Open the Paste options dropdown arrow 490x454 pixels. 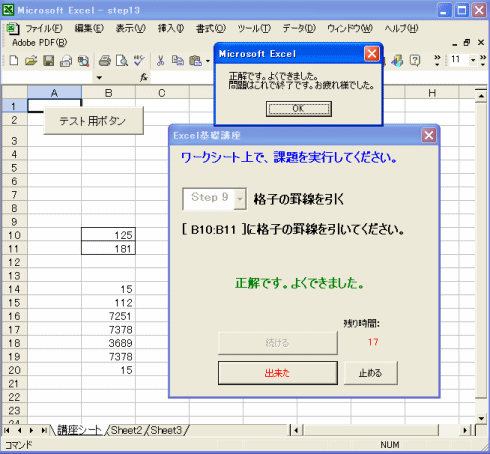tap(208, 61)
